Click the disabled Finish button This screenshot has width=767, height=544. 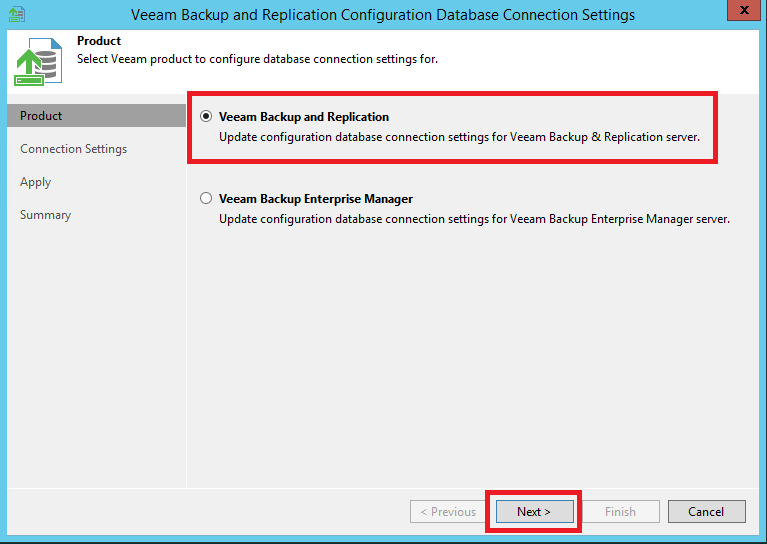(x=620, y=511)
